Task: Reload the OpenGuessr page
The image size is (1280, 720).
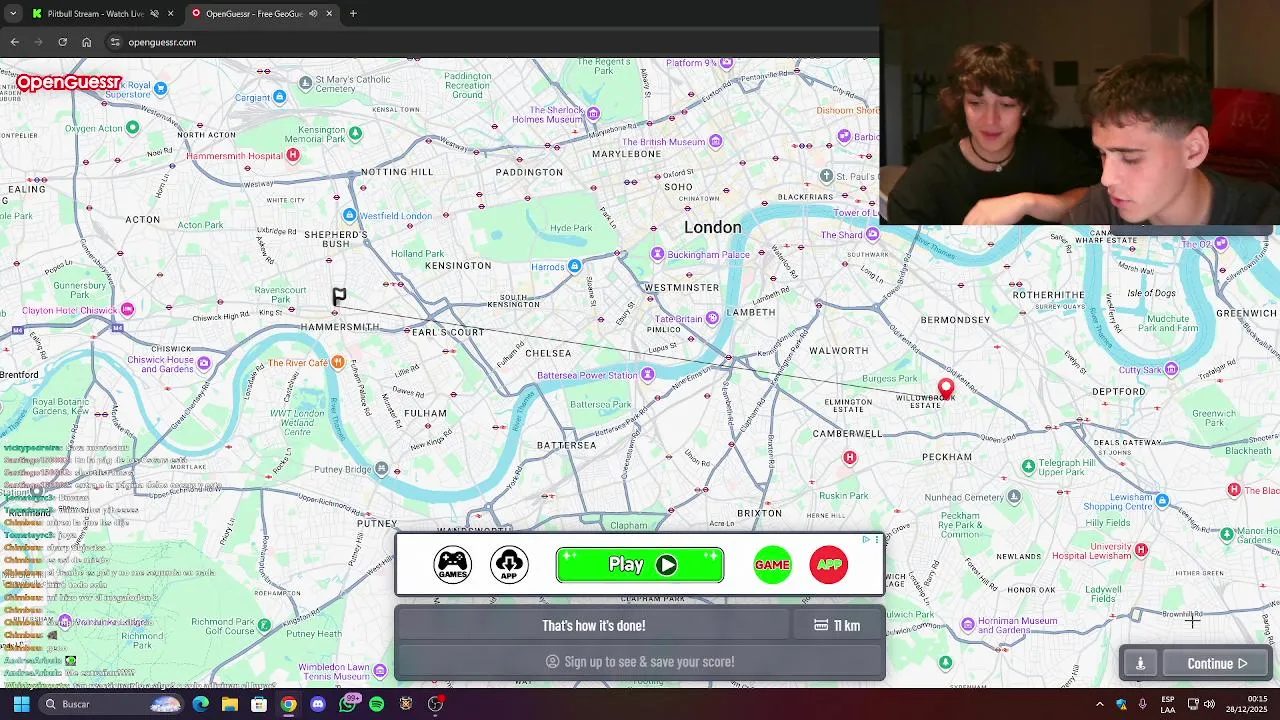Action: (62, 42)
